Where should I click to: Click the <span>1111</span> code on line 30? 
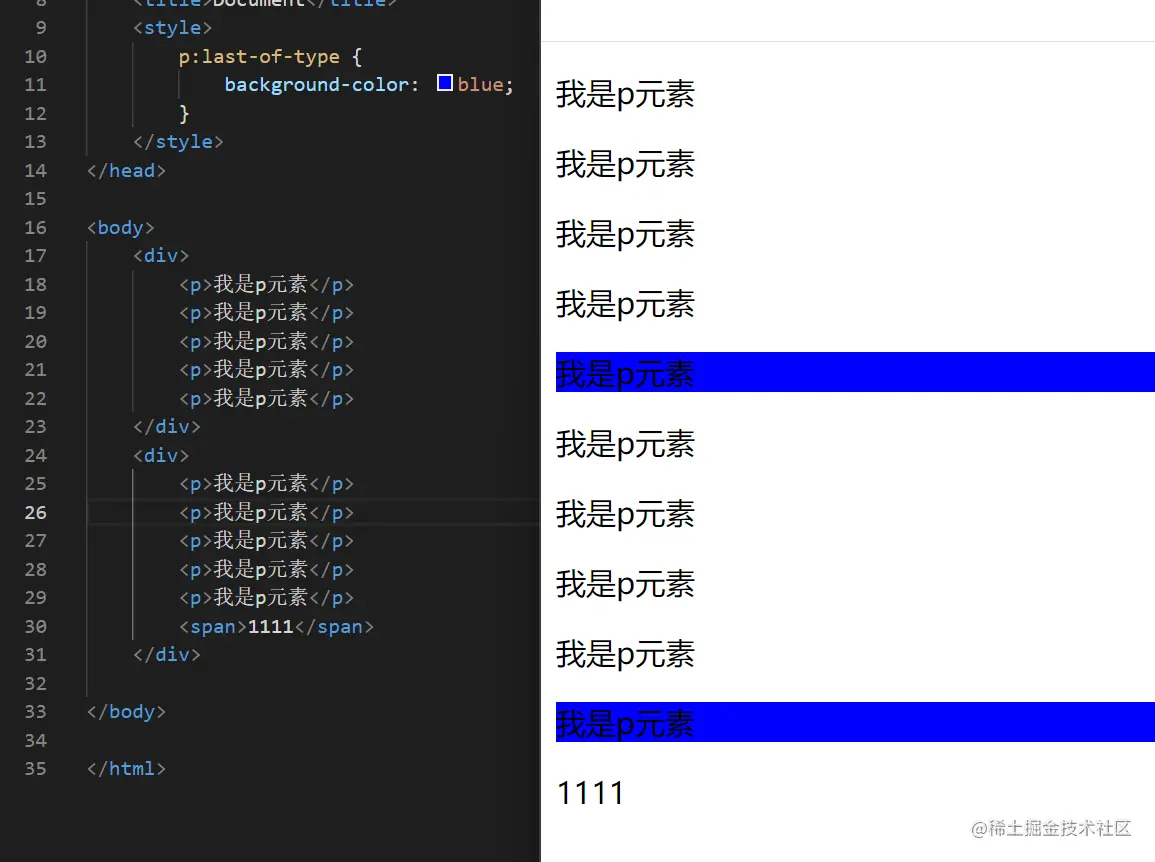[276, 626]
